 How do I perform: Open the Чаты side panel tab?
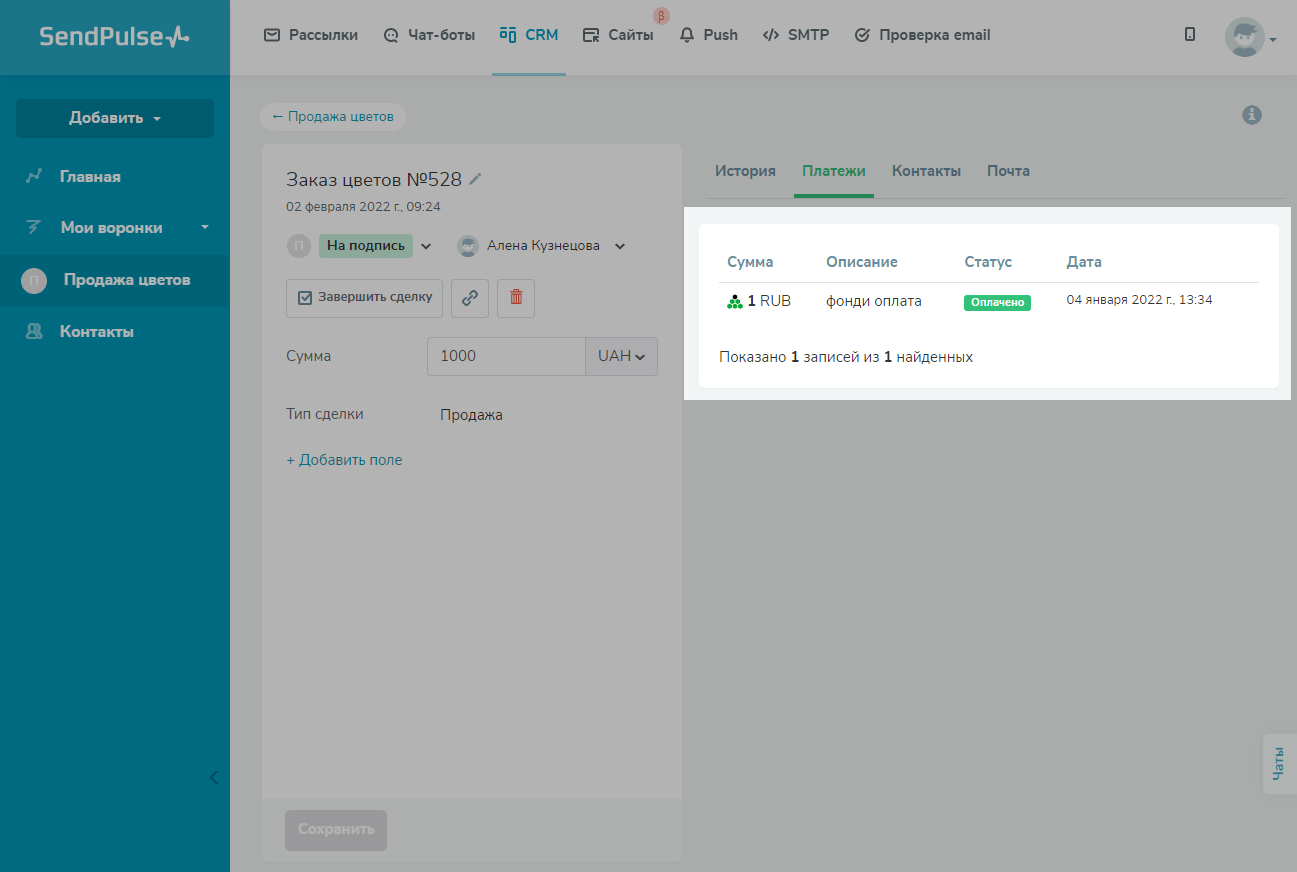click(x=1279, y=764)
